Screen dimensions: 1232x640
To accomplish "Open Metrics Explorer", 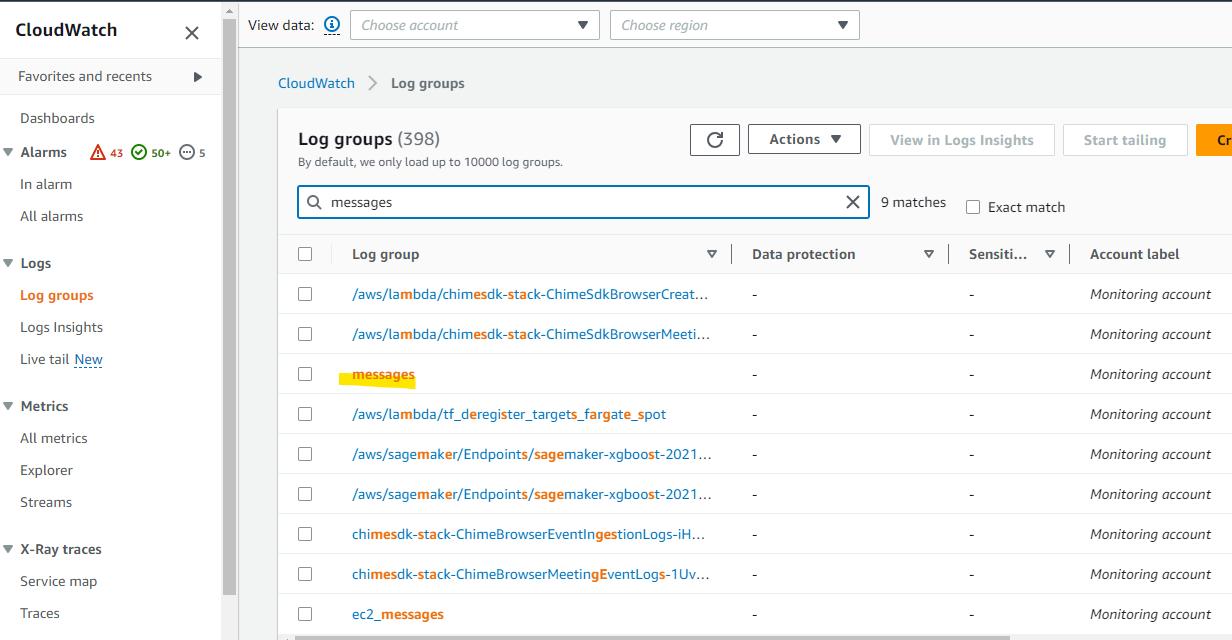I will (46, 470).
